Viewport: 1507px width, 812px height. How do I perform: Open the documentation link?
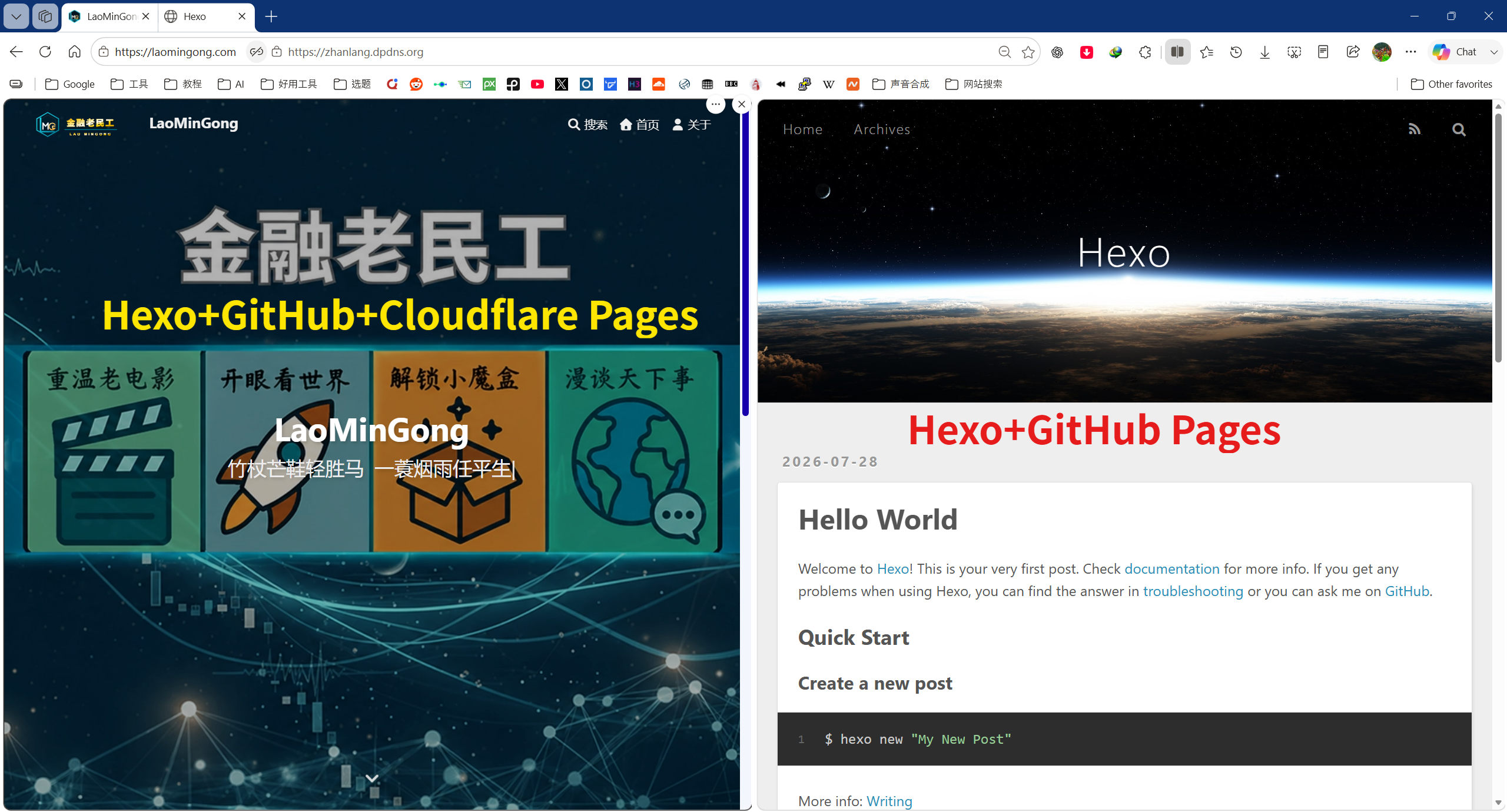coord(1171,569)
